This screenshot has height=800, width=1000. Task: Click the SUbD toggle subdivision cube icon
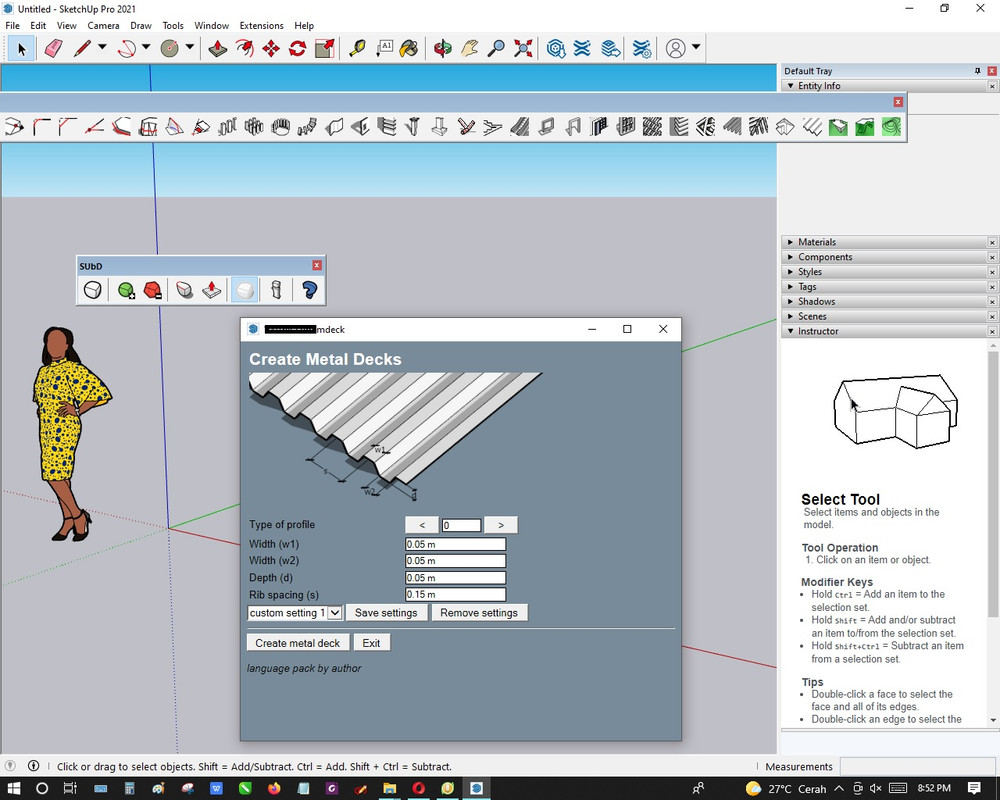tap(92, 290)
